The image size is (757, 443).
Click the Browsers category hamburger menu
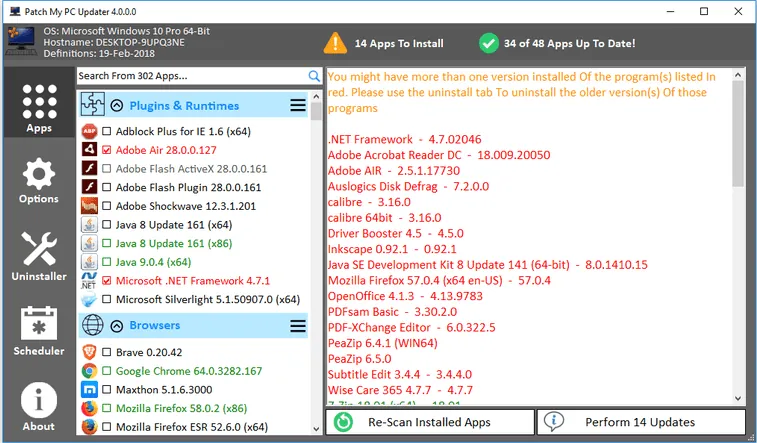pos(298,326)
